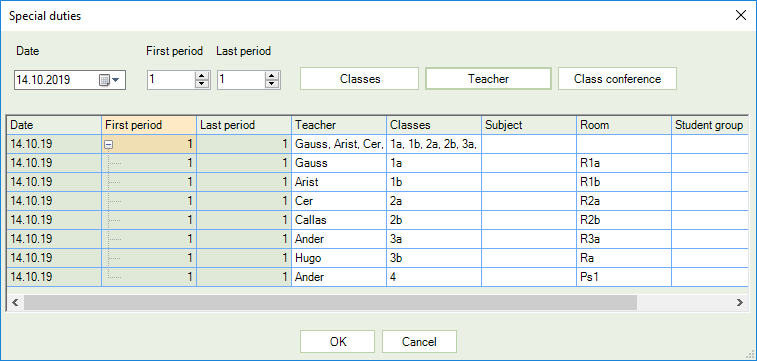Click the Last period column header
The height and width of the screenshot is (361, 757).
click(244, 125)
